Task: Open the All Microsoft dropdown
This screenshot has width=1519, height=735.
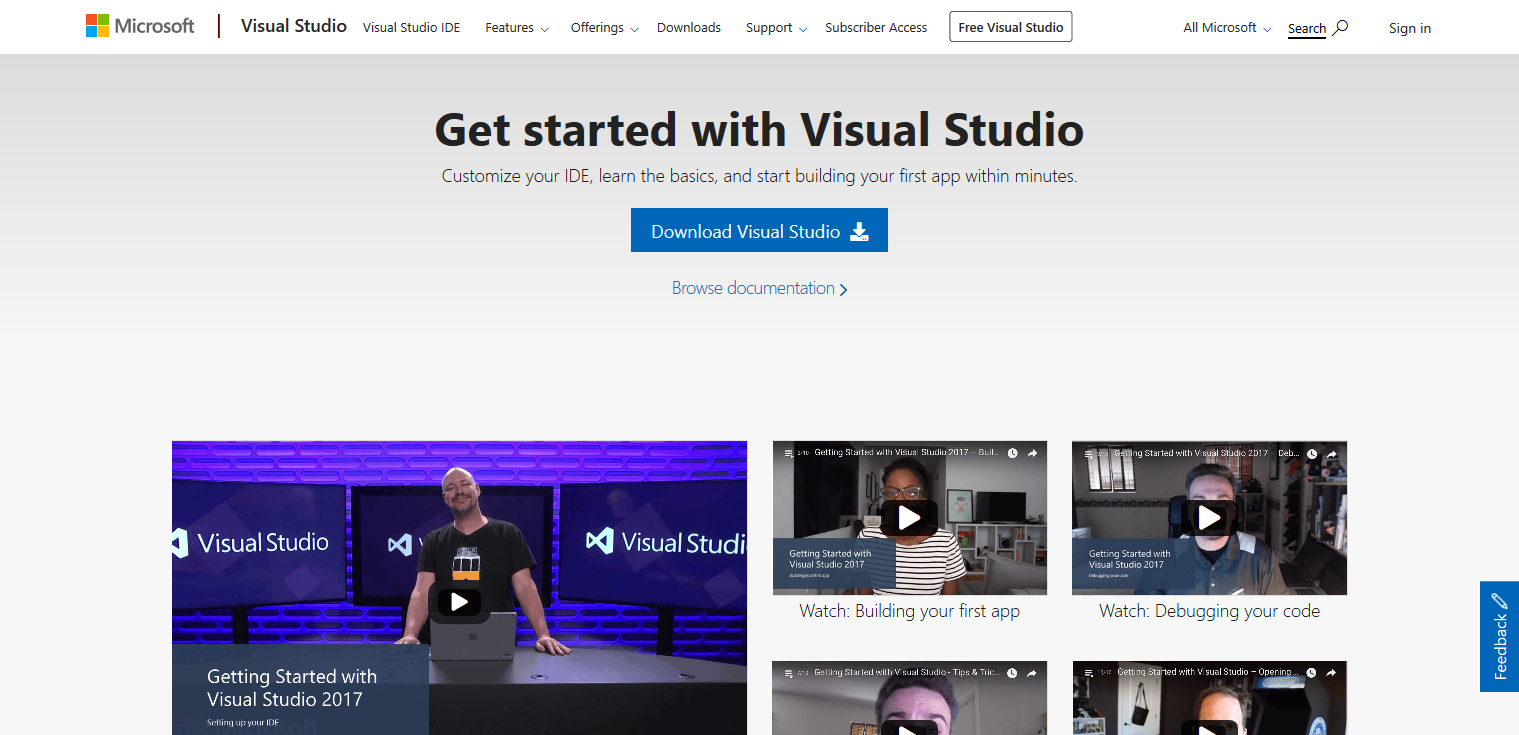Action: [1227, 28]
